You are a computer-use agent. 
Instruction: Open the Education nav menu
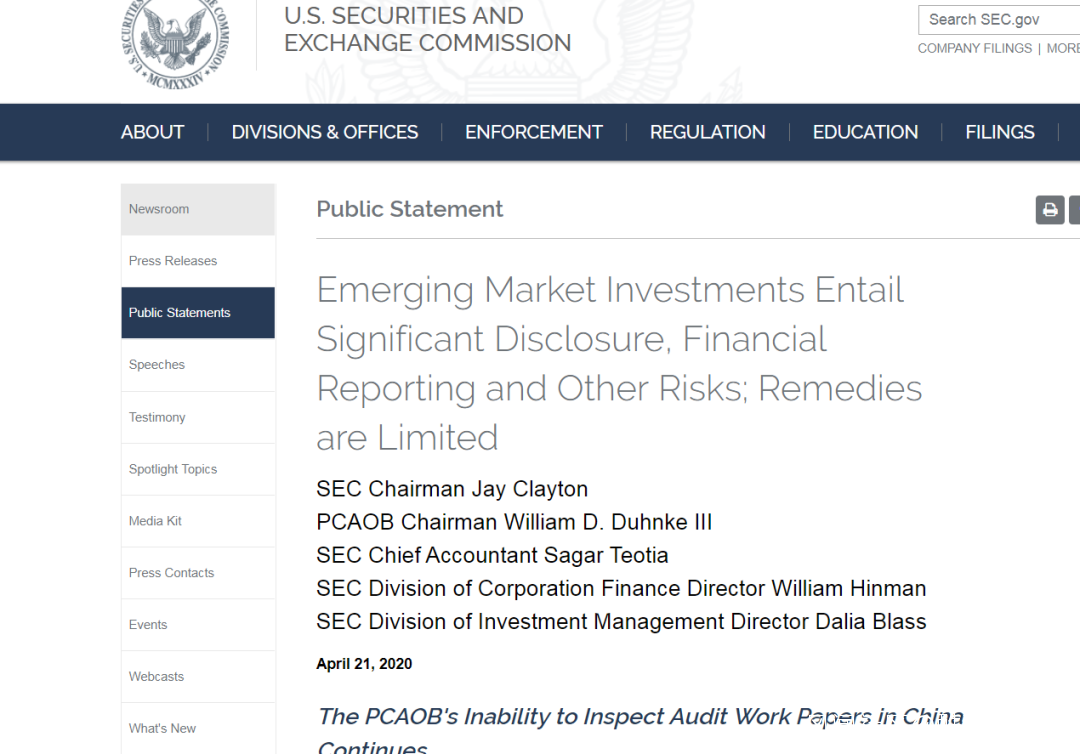[865, 132]
